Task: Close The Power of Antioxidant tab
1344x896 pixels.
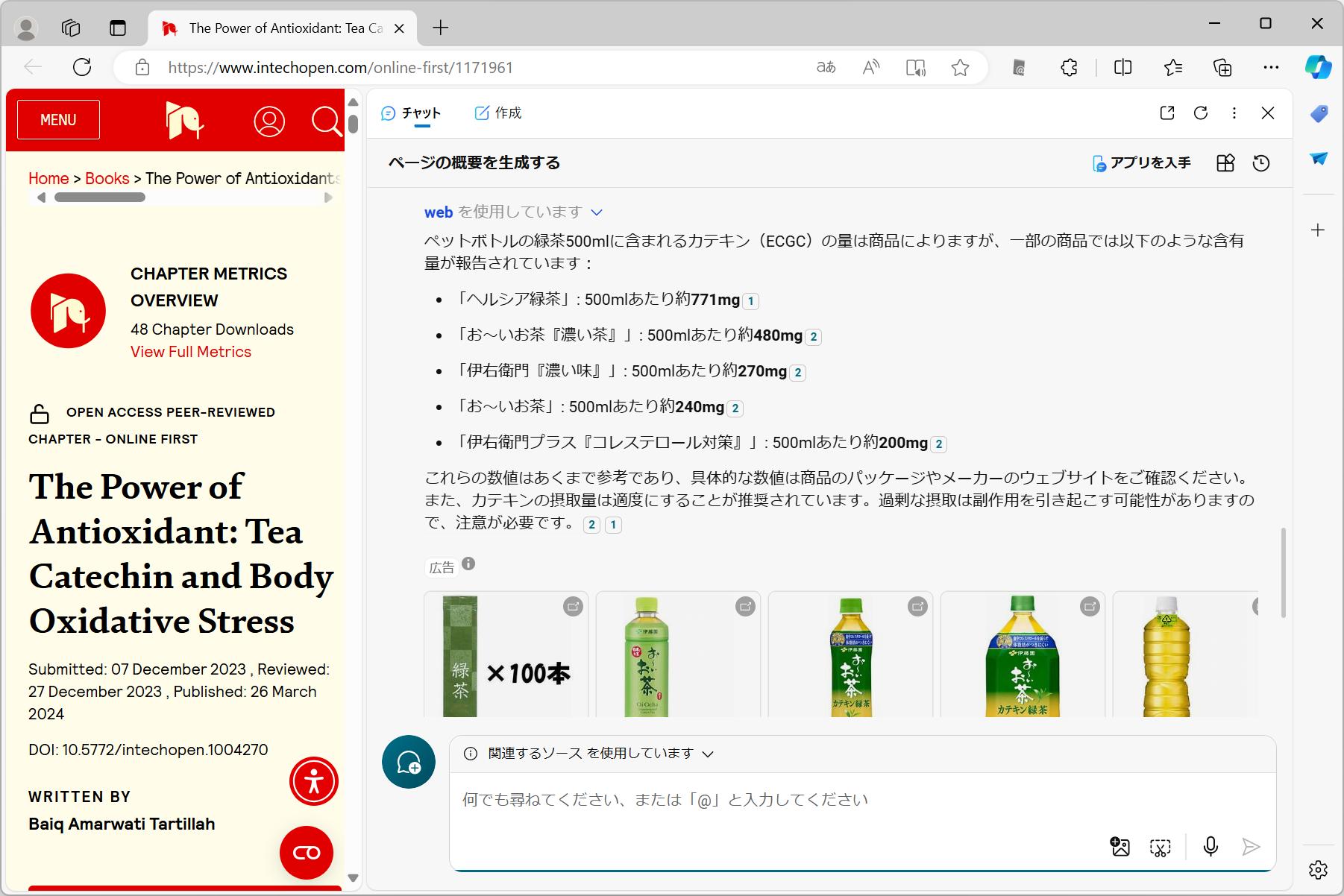Action: [399, 28]
